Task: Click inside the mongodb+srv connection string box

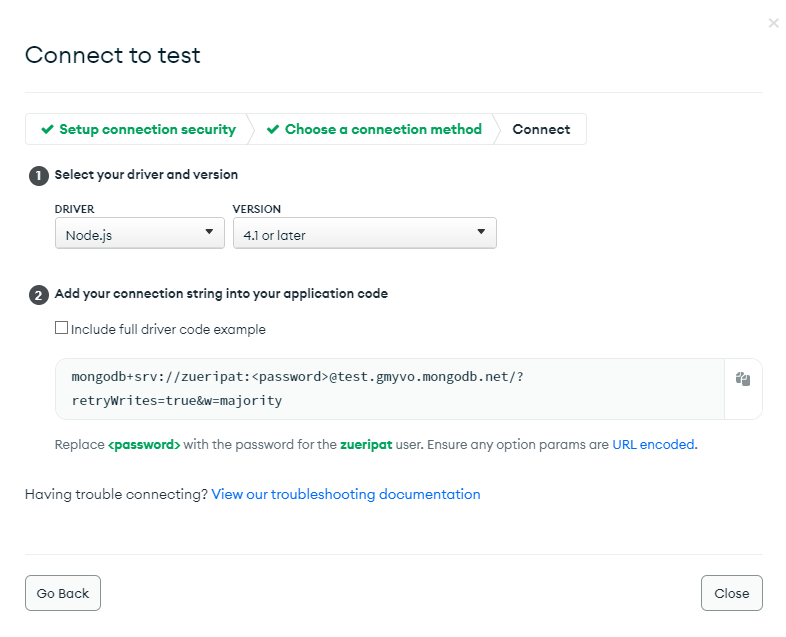Action: (390, 389)
